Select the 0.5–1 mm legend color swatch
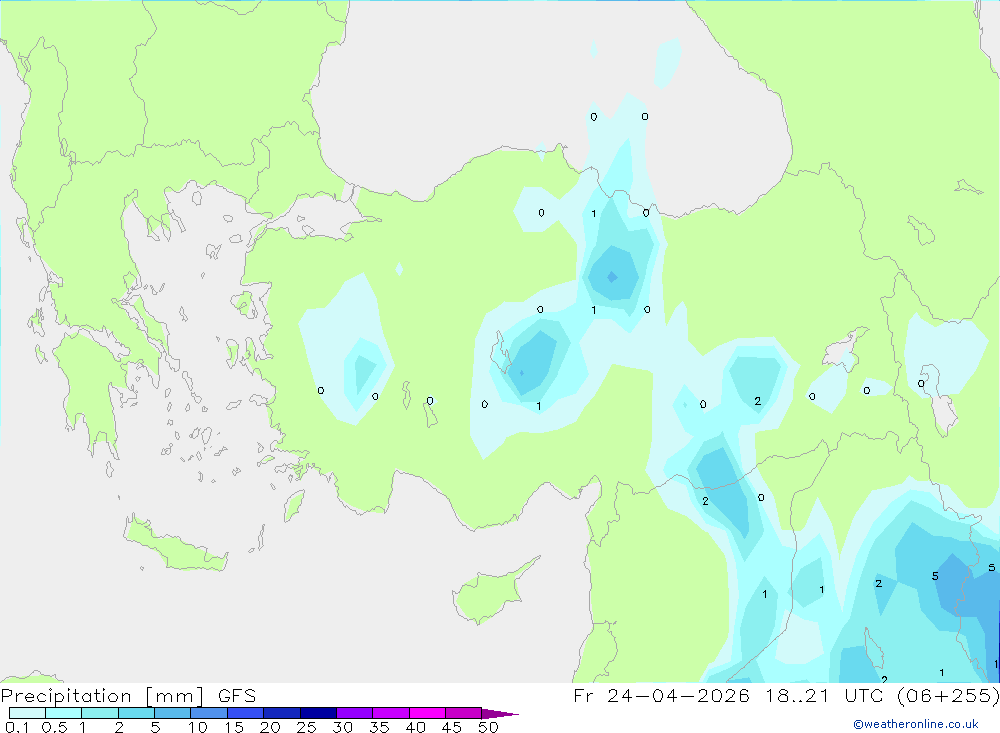This screenshot has height=733, width=1000. (x=63, y=713)
